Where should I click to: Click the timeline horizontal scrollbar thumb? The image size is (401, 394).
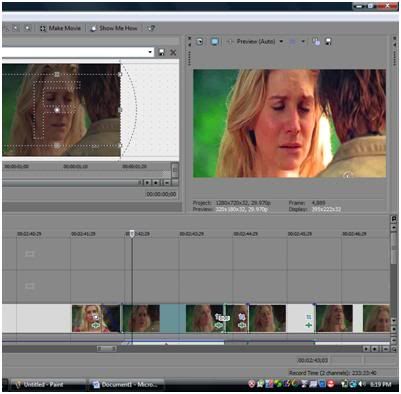[x=106, y=349]
